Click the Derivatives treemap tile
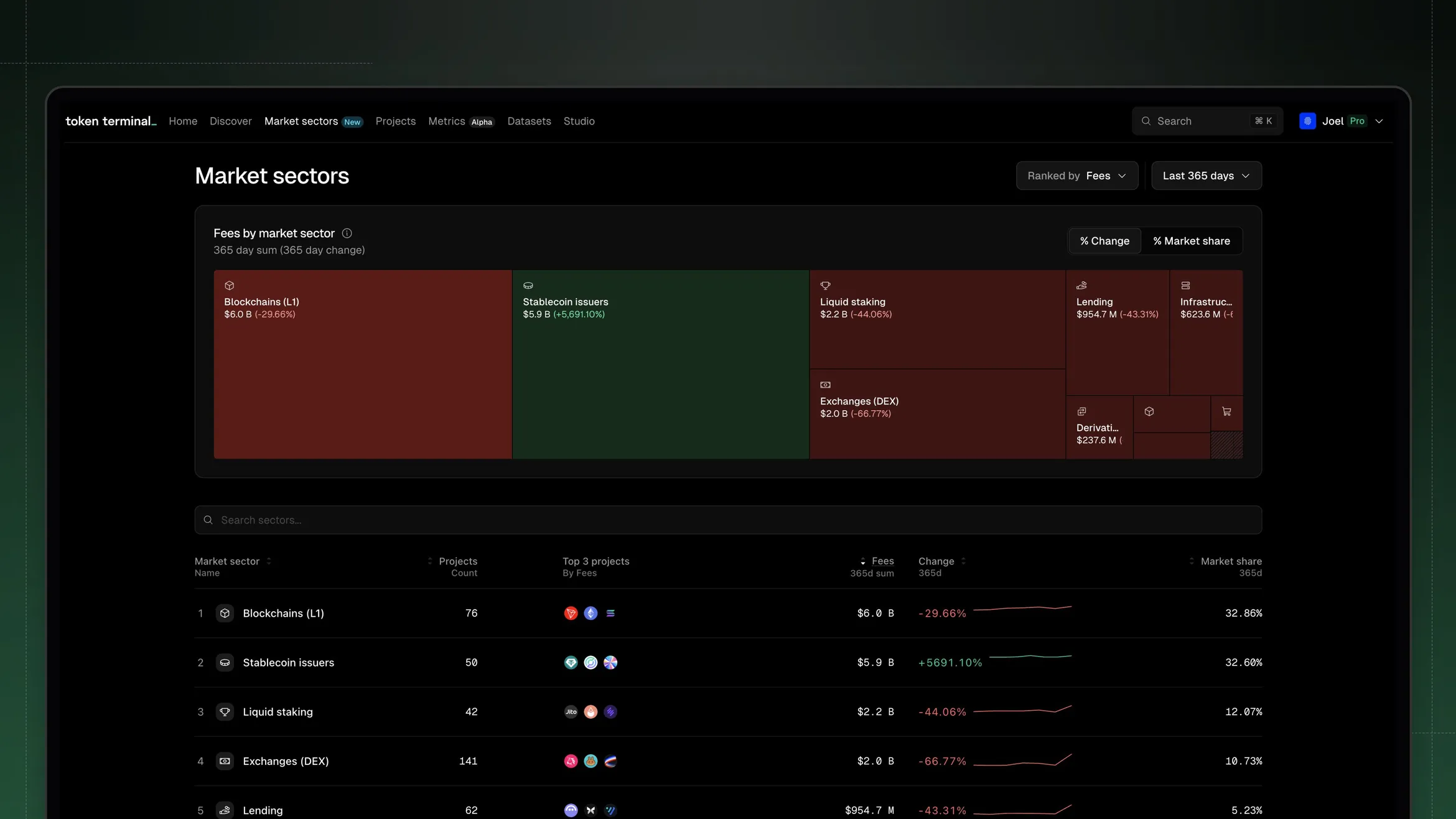Viewport: 1456px width, 819px height. (1099, 428)
